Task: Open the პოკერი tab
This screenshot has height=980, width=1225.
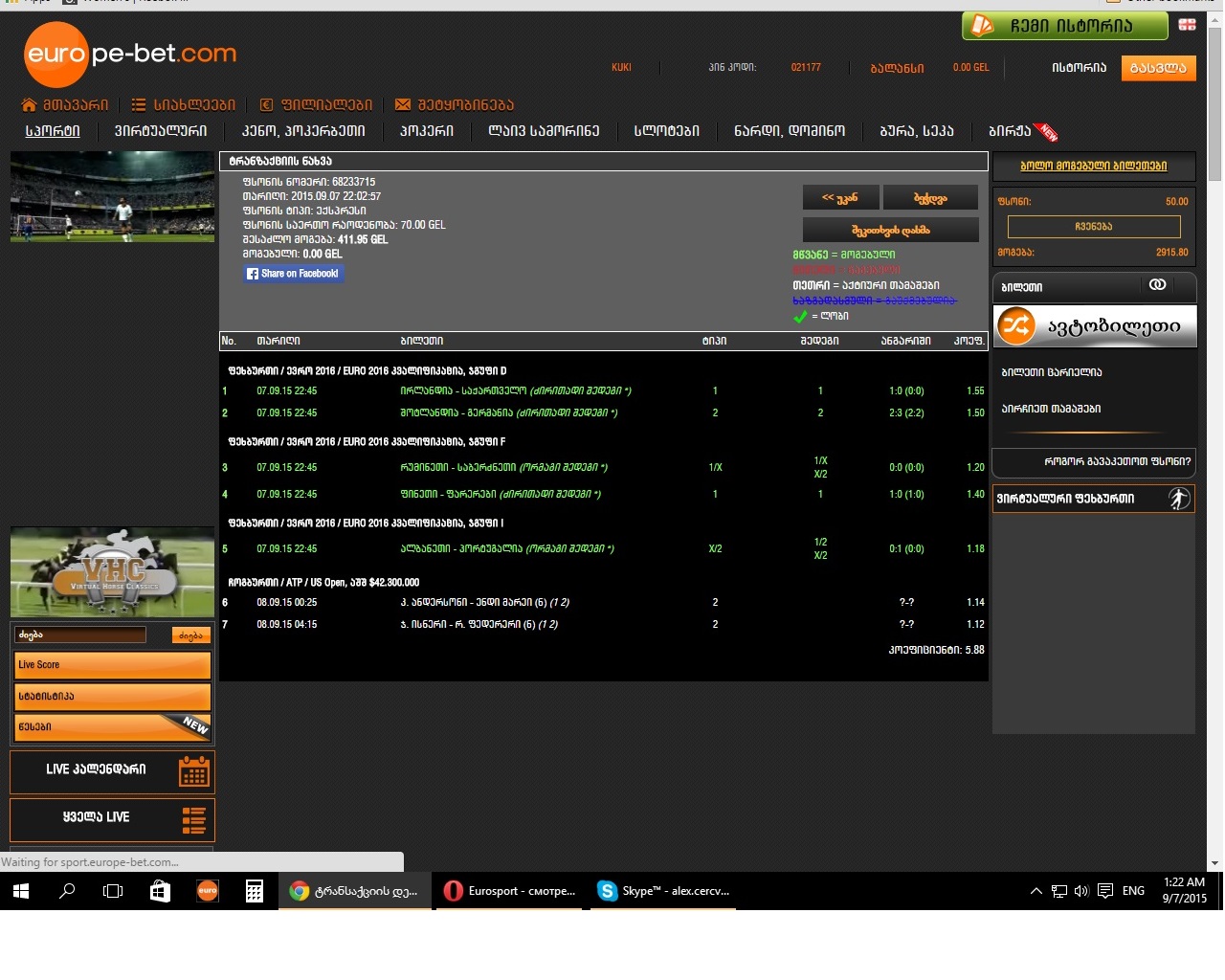Action: tap(427, 131)
